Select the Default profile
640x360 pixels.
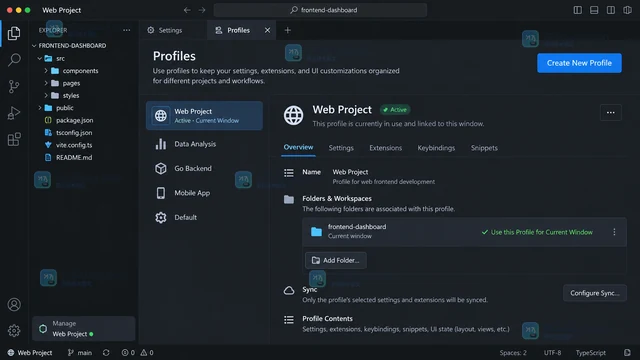coord(204,218)
